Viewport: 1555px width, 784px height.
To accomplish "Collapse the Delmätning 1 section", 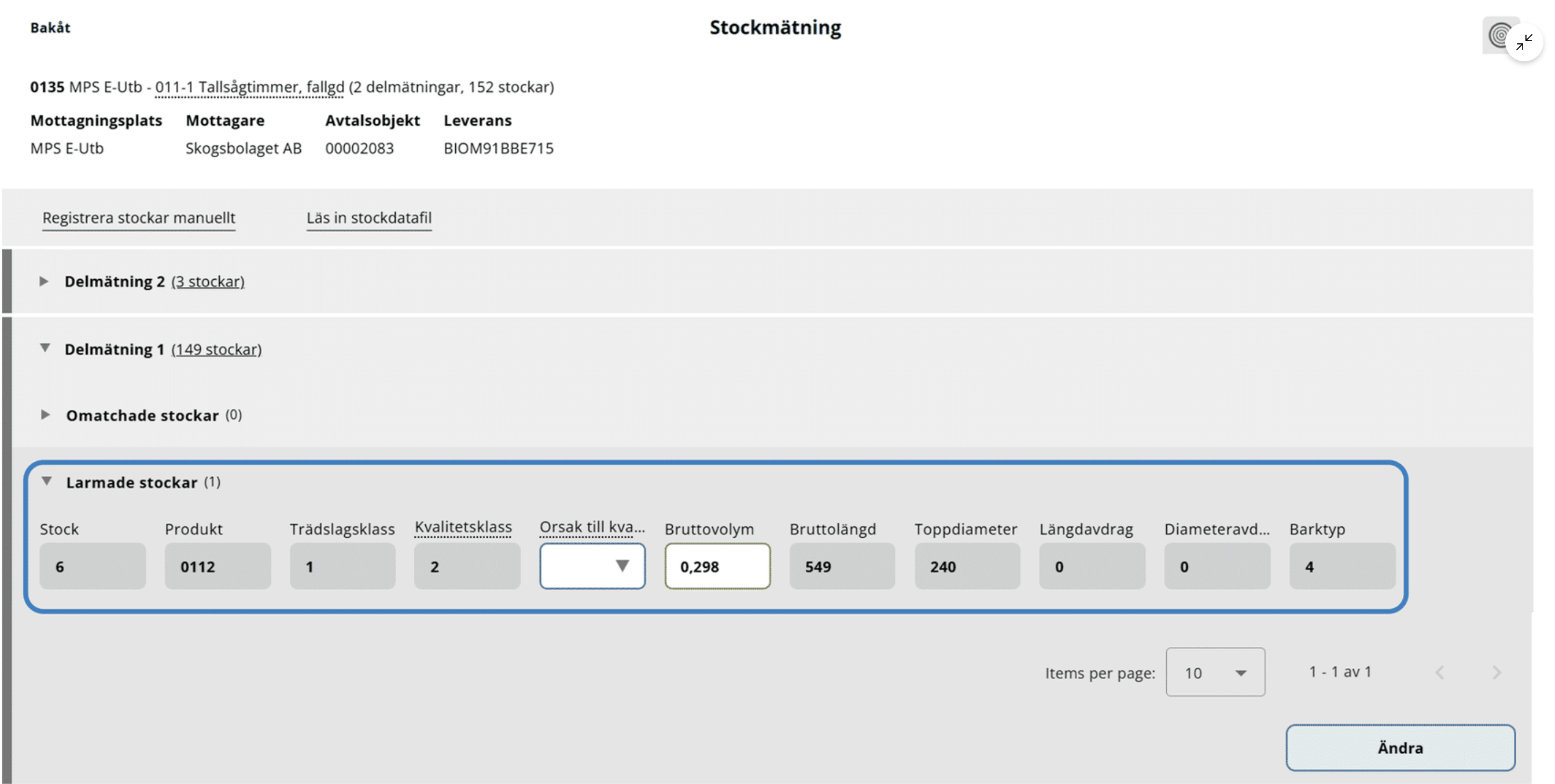I will pos(45,349).
